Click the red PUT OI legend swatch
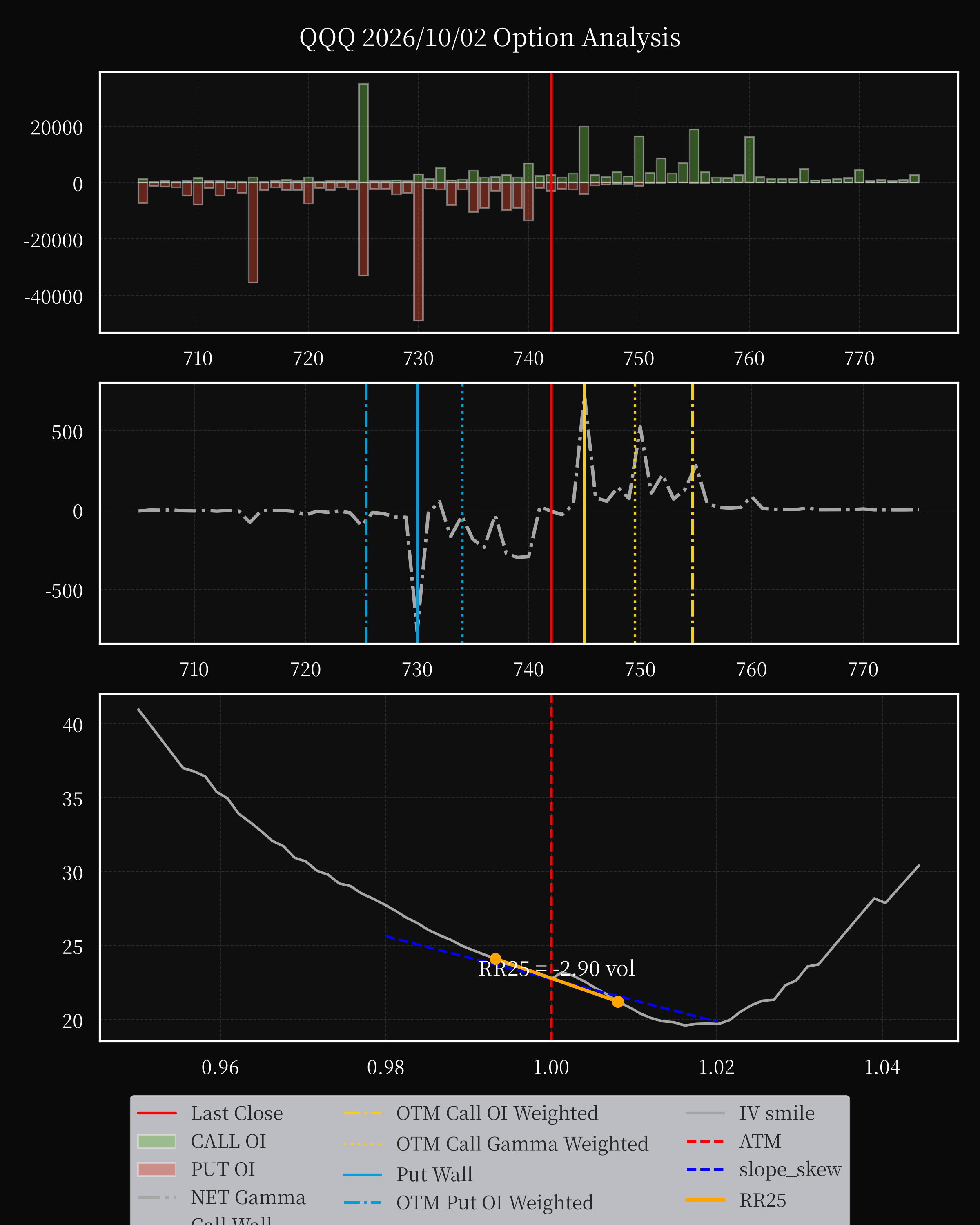The height and width of the screenshot is (1225, 980). pyautogui.click(x=157, y=1169)
